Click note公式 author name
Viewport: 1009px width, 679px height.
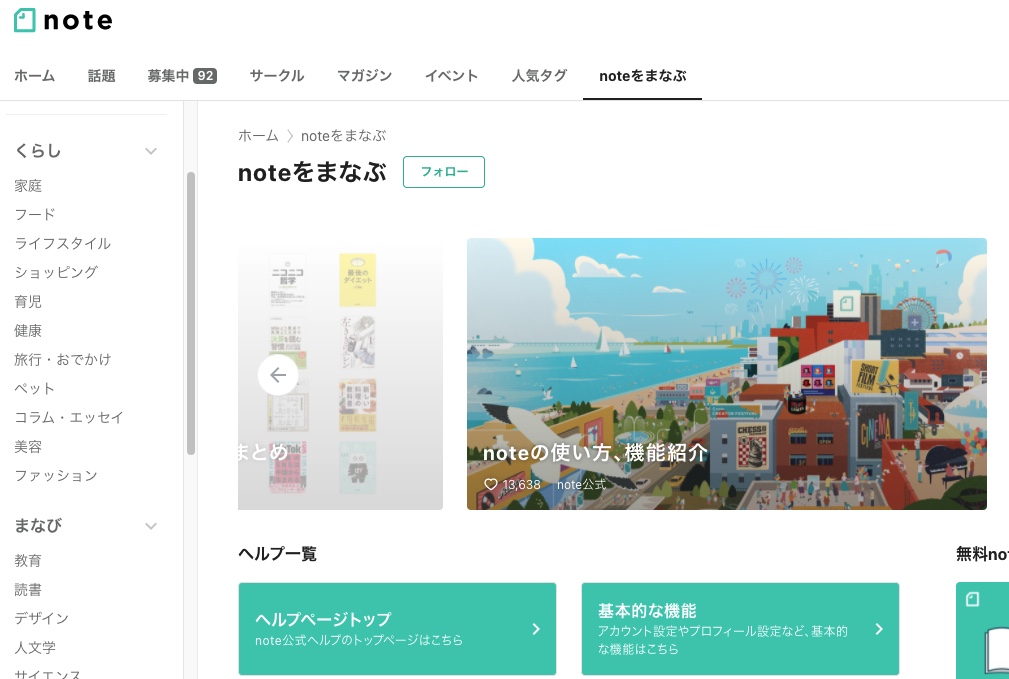(x=581, y=484)
